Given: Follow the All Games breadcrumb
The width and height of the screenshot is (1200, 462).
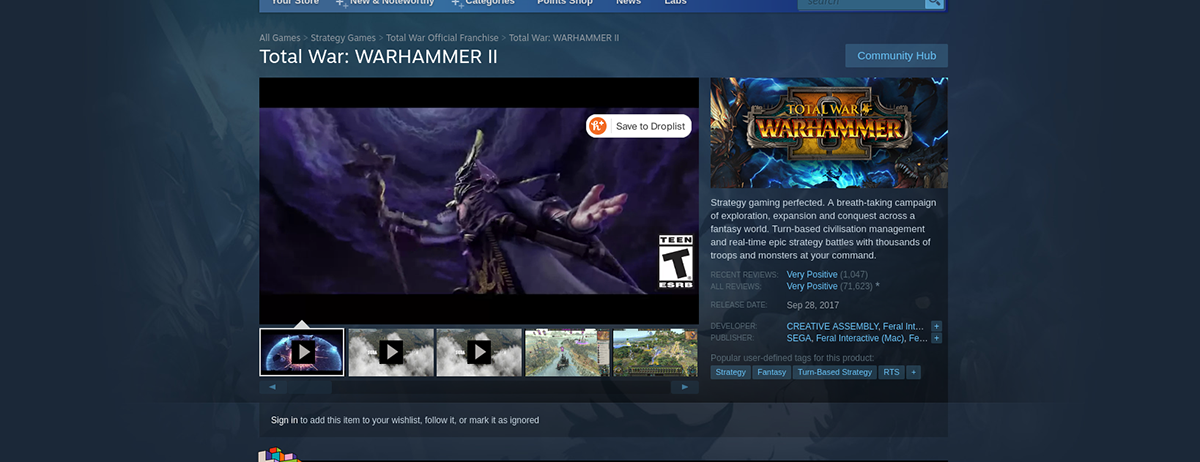Looking at the screenshot, I should (280, 38).
